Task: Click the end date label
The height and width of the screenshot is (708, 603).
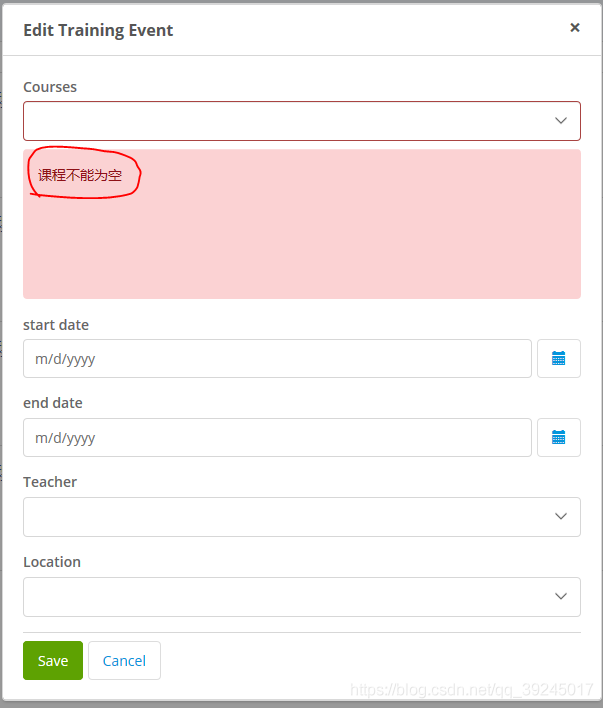Action: click(53, 403)
